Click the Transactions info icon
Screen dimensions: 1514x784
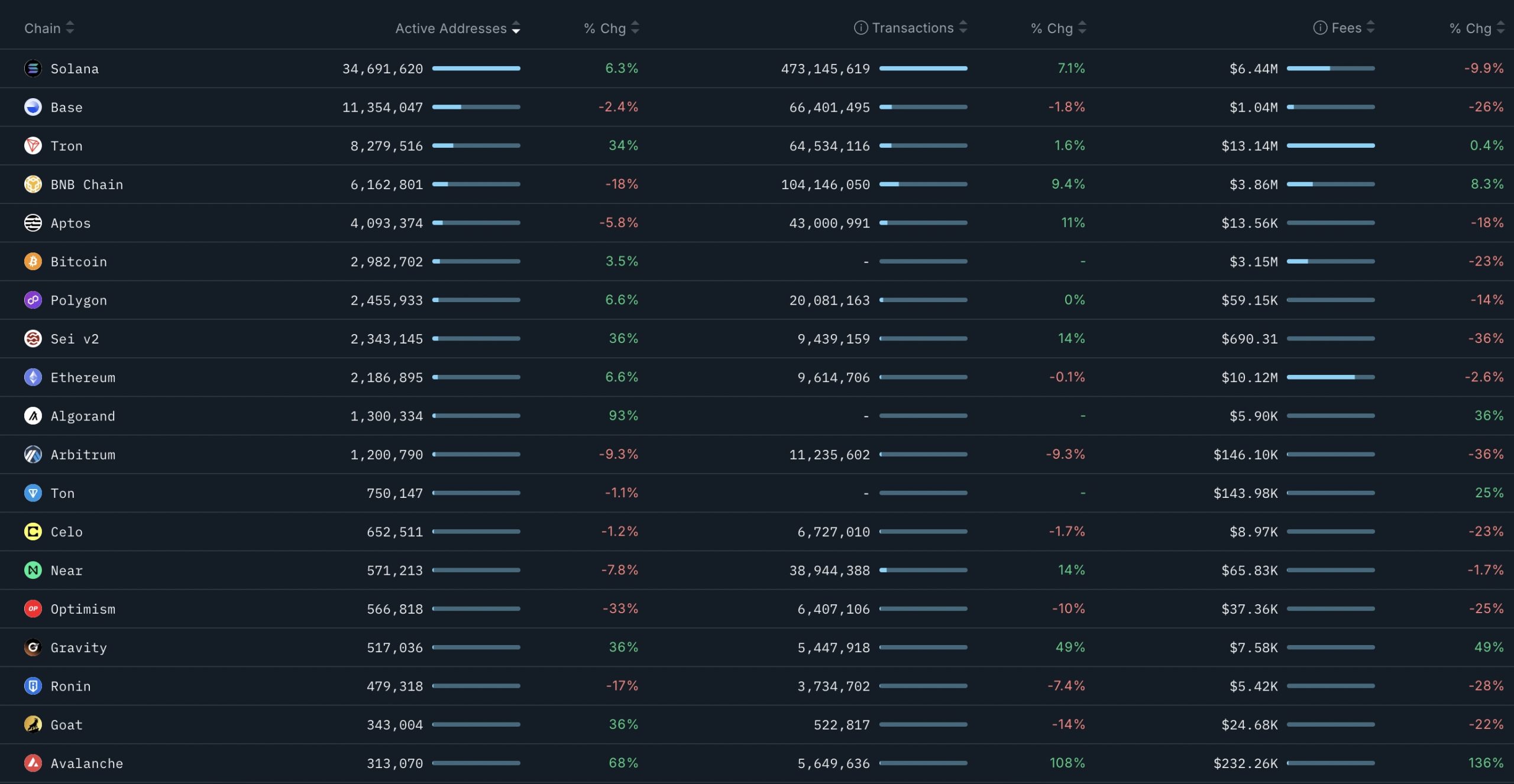(861, 28)
